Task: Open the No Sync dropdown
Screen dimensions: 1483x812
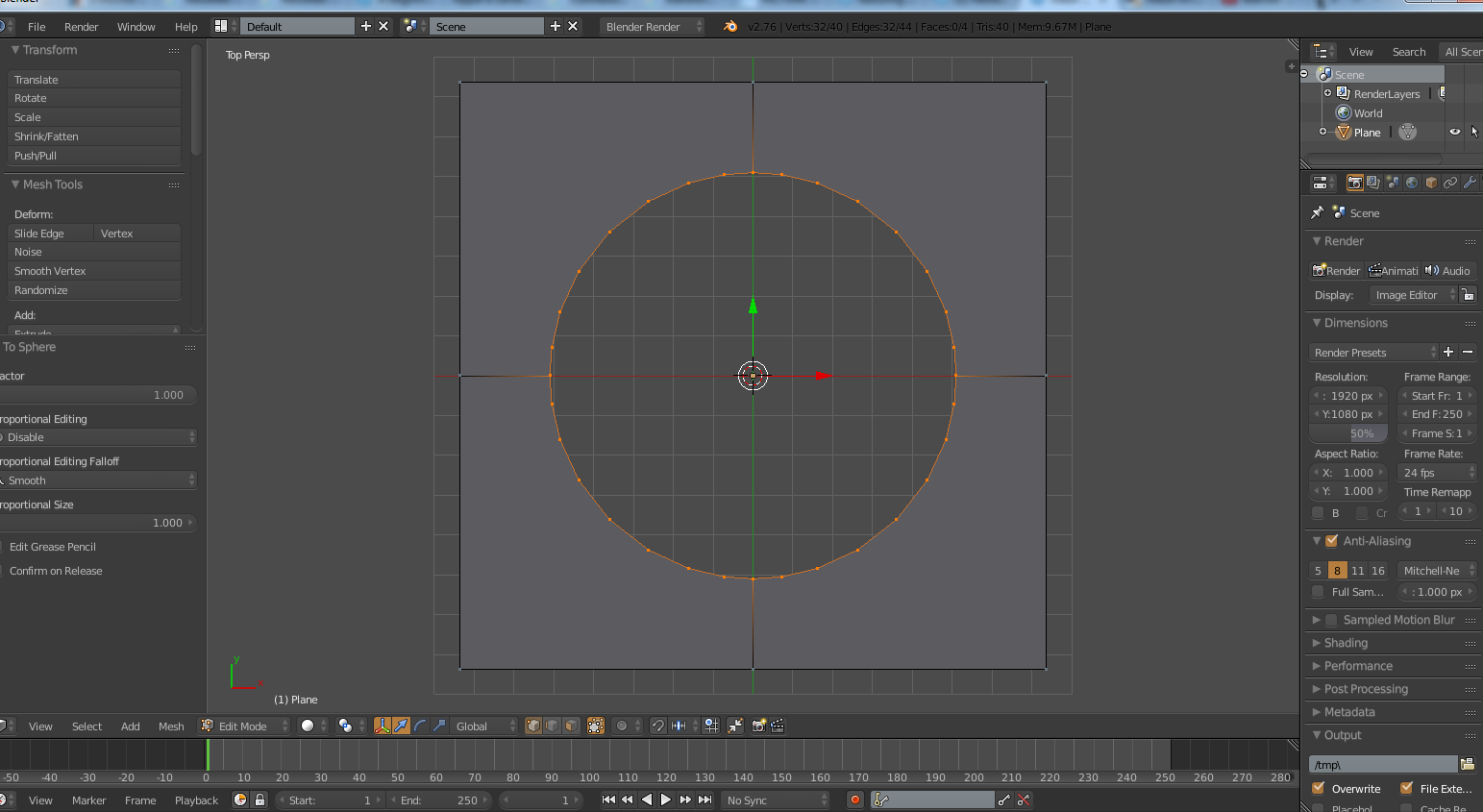Action: 776,800
